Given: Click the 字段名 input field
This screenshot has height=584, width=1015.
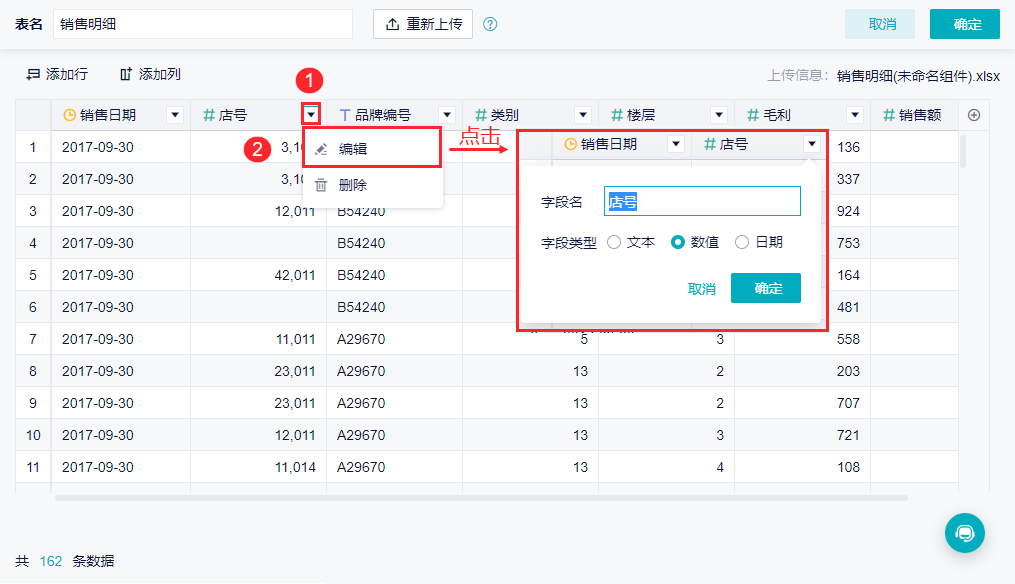Looking at the screenshot, I should click(702, 201).
